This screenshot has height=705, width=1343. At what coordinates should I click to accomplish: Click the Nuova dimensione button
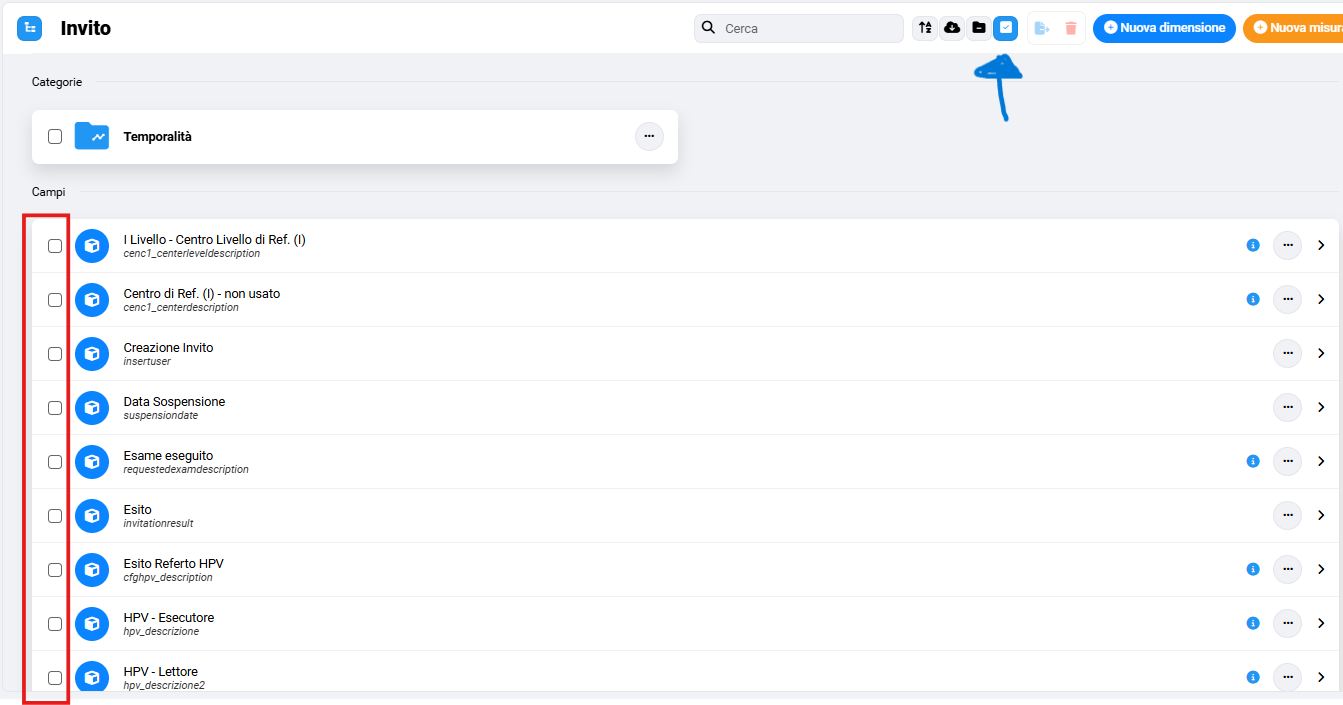(x=1164, y=28)
